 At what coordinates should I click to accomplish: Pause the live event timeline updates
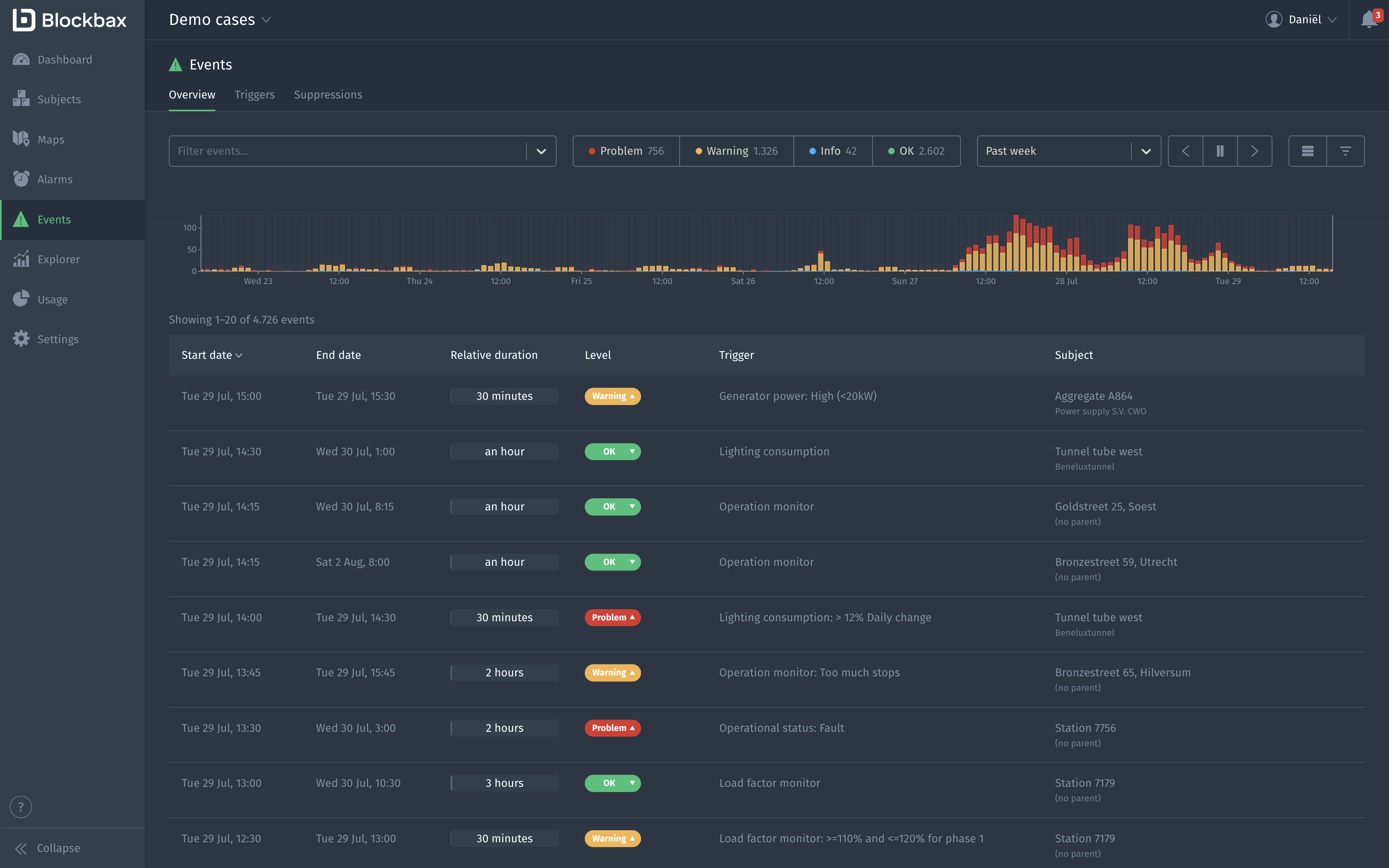1220,150
